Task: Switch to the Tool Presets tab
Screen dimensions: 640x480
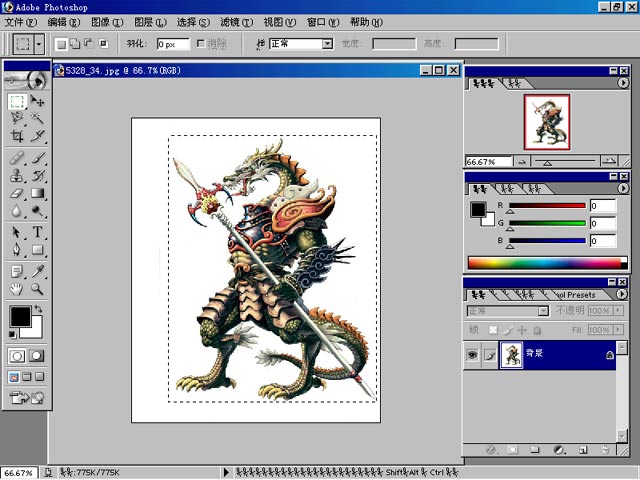Action: (x=576, y=295)
